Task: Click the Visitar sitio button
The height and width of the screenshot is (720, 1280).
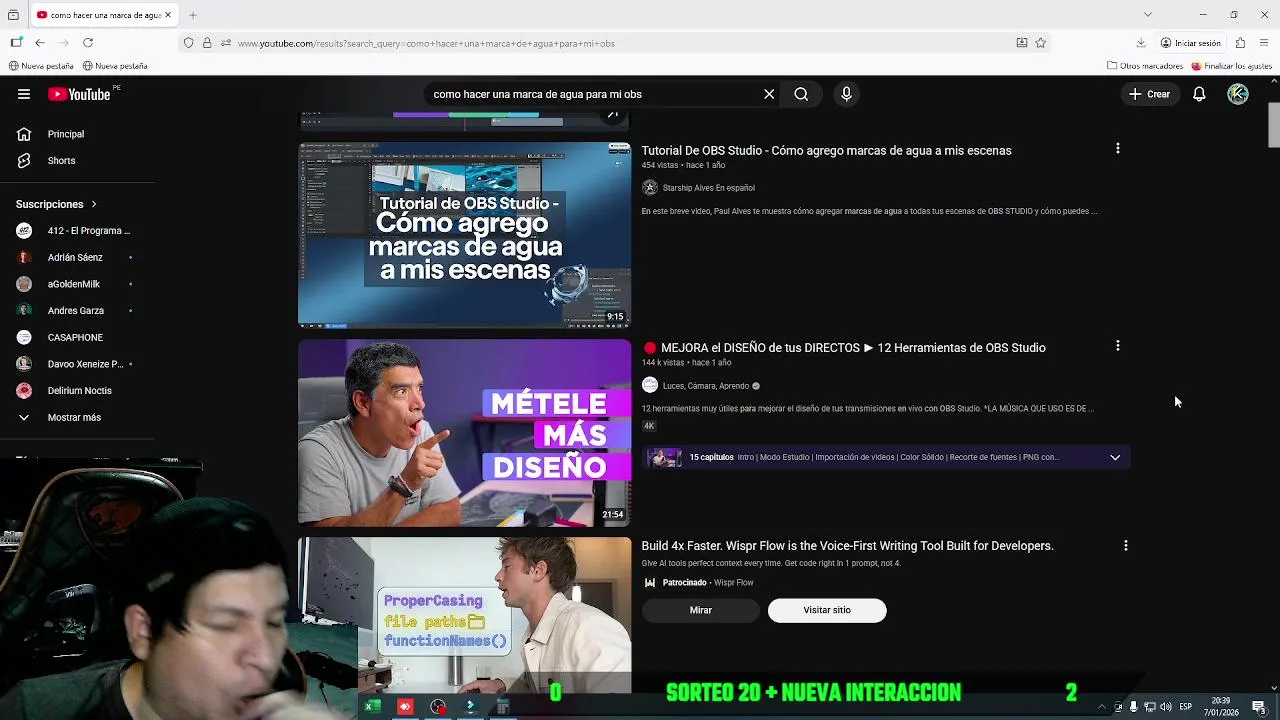Action: 827,610
